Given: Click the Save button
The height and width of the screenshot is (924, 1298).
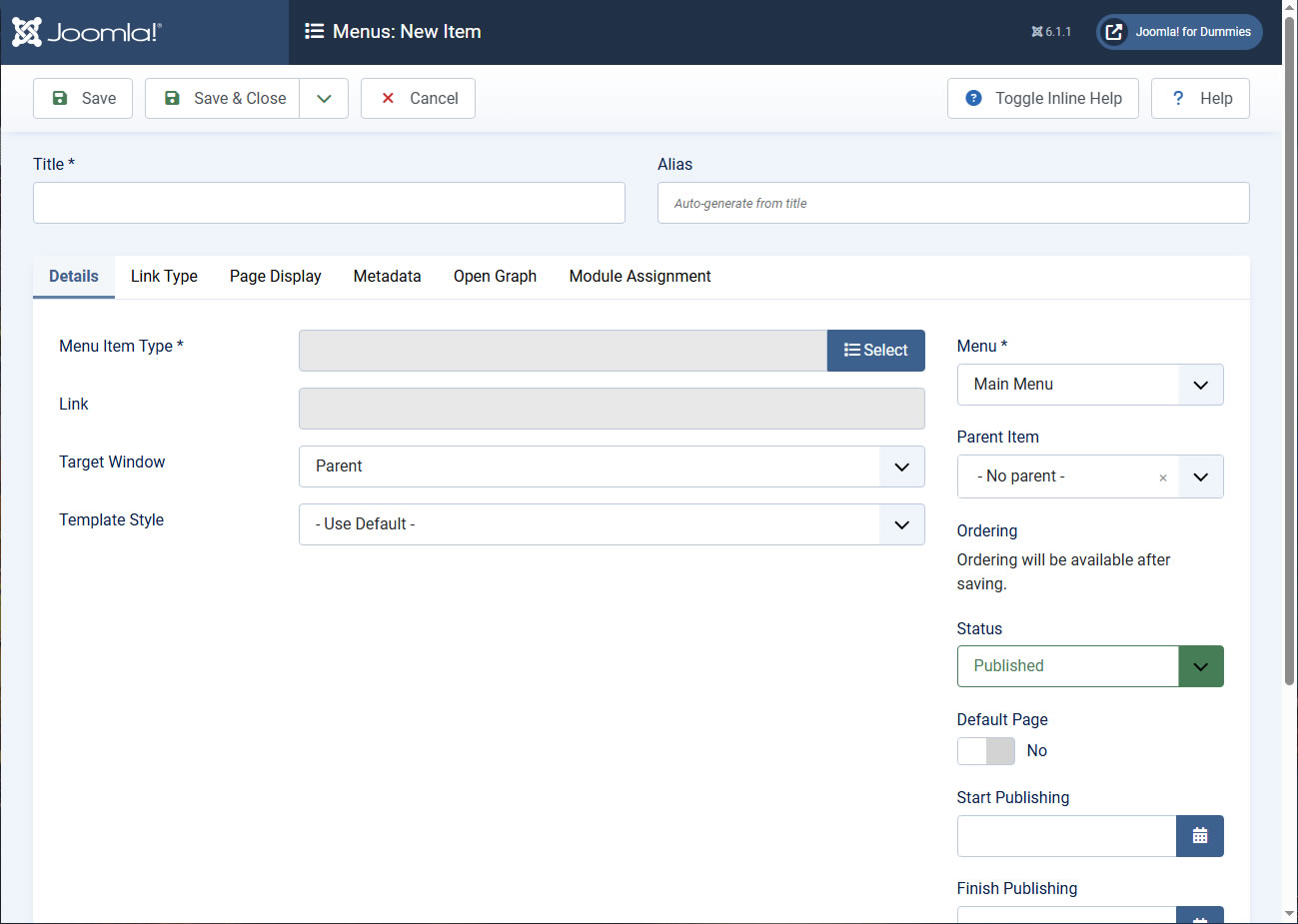Looking at the screenshot, I should [83, 98].
